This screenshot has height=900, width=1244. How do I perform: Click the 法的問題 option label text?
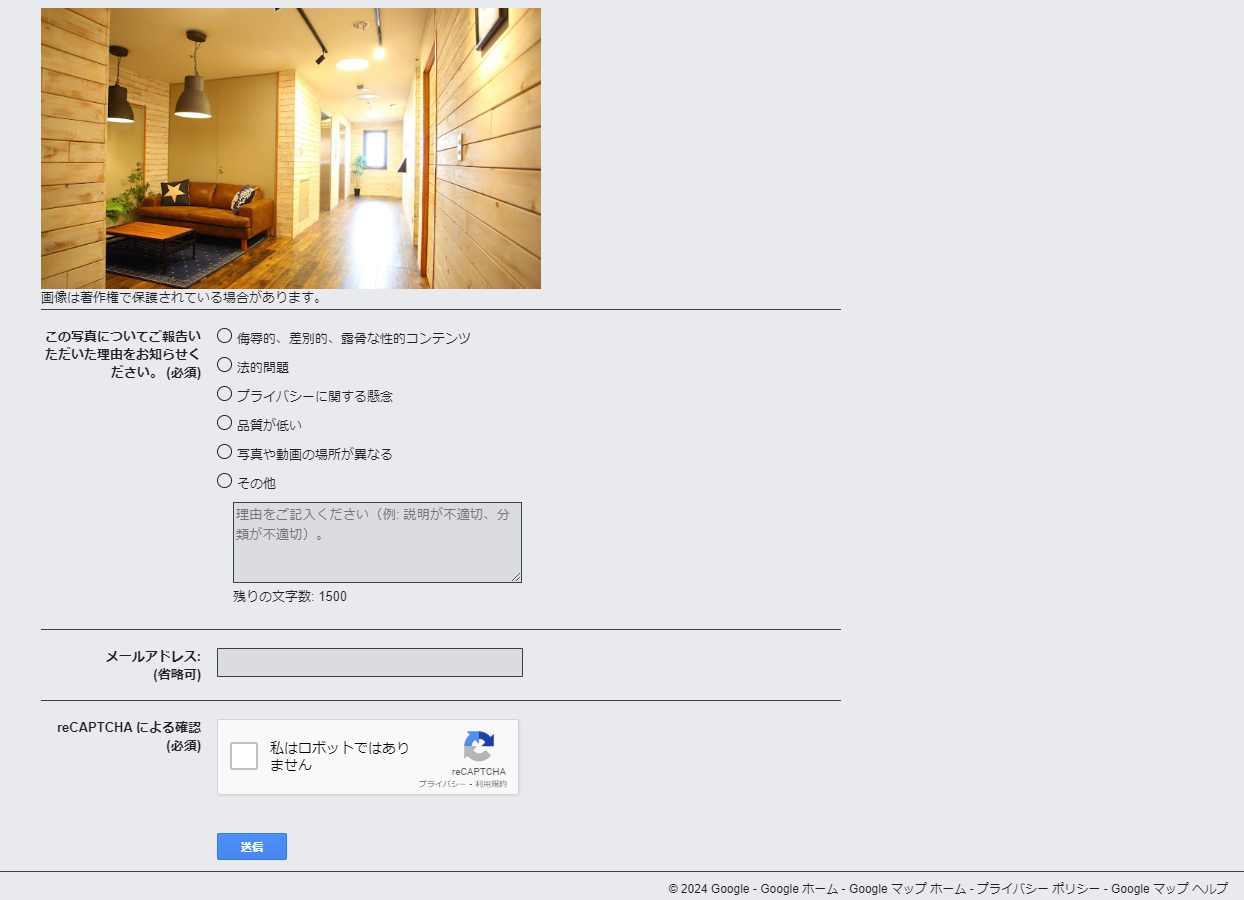[x=263, y=368]
